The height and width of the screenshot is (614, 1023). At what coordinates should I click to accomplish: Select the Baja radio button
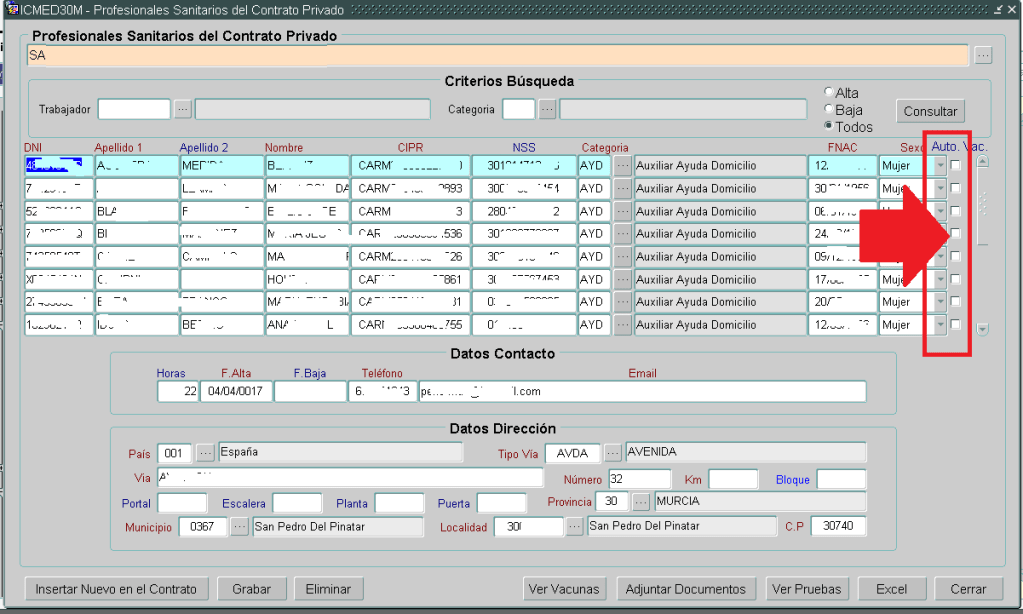(828, 110)
